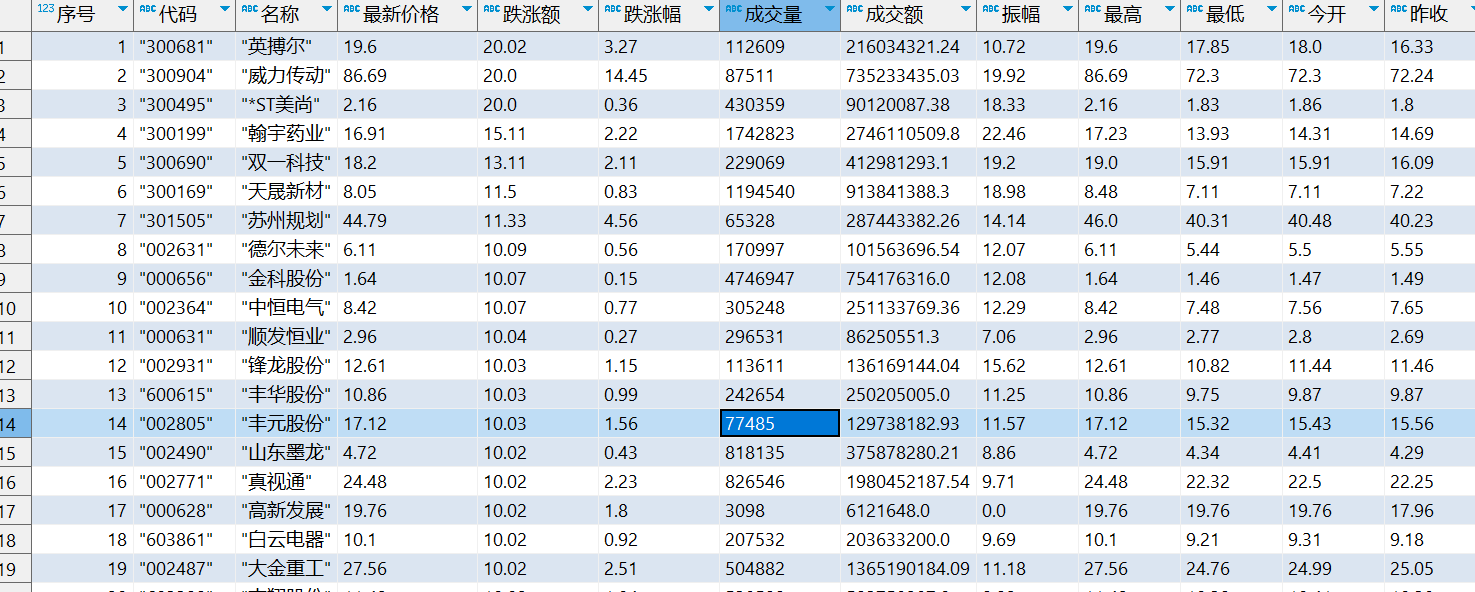The image size is (1475, 592).
Task: Click the code cell "603861"
Action: coord(184,540)
